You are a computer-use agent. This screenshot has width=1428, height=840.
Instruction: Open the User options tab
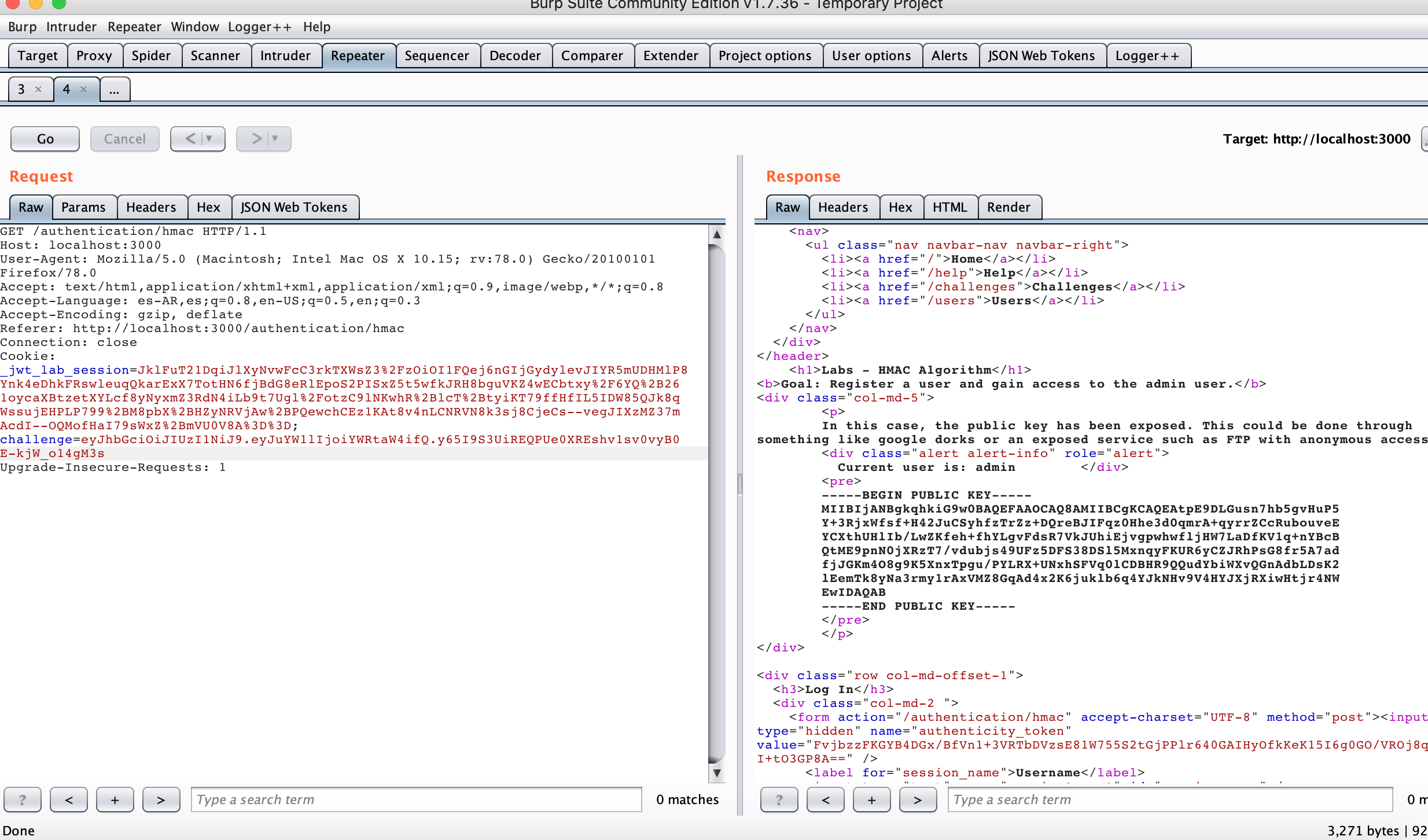click(x=871, y=56)
